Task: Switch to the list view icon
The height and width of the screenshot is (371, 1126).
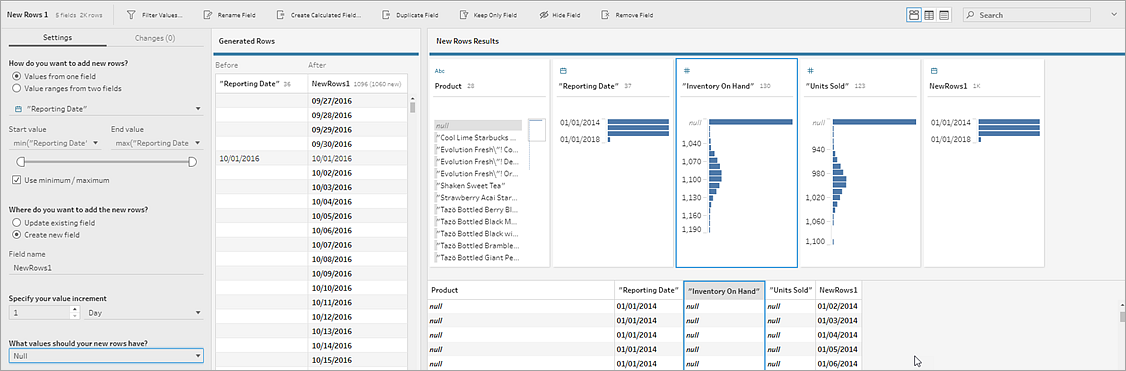Action: point(944,14)
